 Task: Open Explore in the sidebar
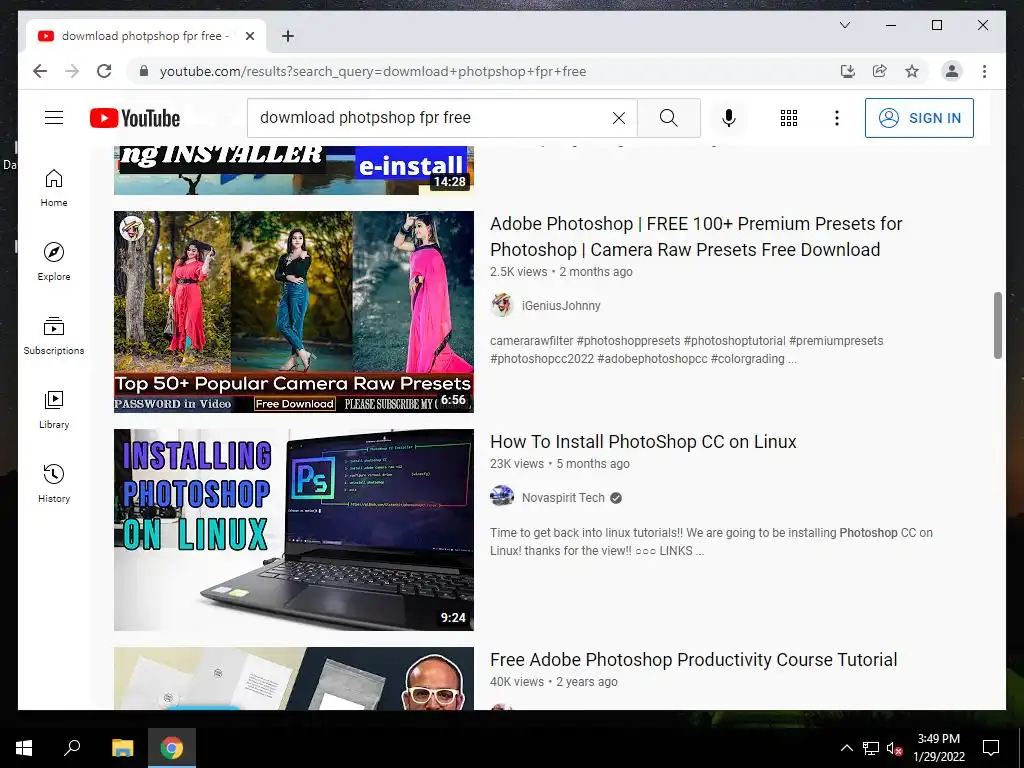pyautogui.click(x=54, y=262)
